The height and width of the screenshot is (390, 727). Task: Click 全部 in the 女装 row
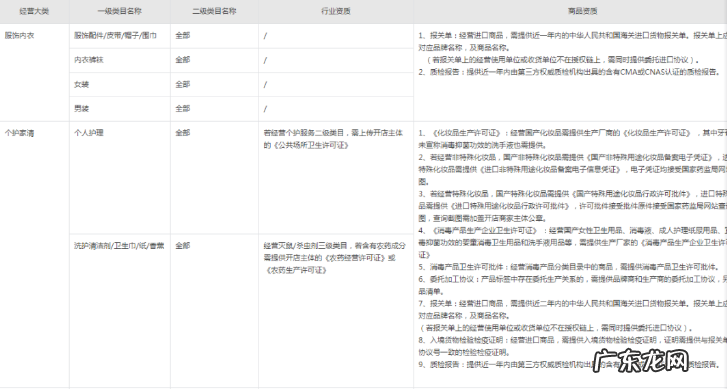[183, 84]
